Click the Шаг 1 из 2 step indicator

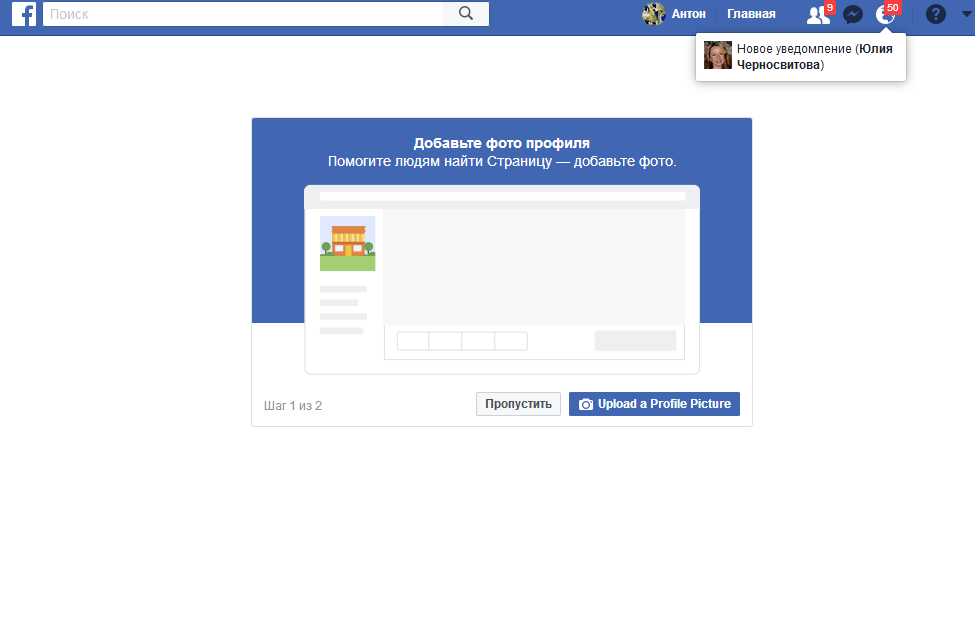[x=293, y=406]
